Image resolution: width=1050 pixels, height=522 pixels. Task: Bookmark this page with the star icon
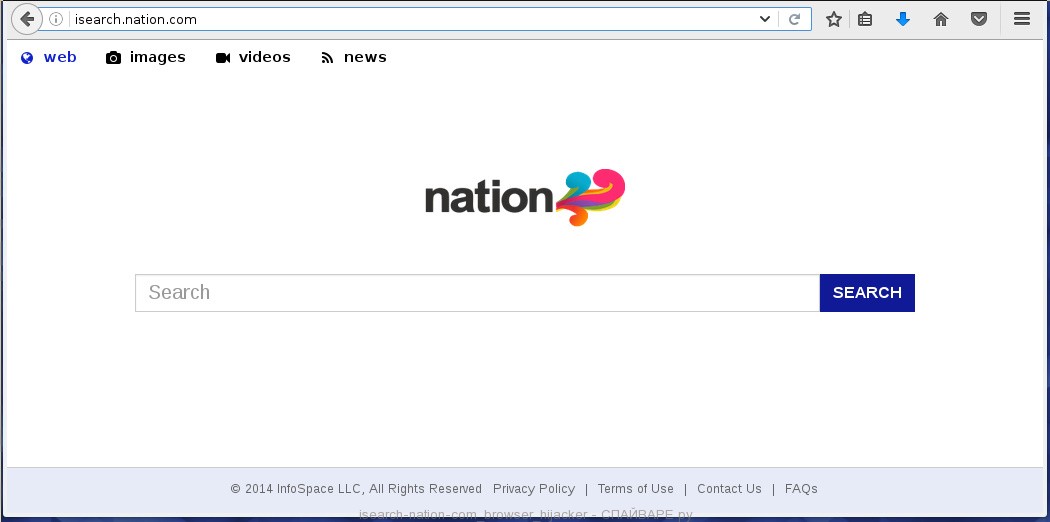point(834,19)
